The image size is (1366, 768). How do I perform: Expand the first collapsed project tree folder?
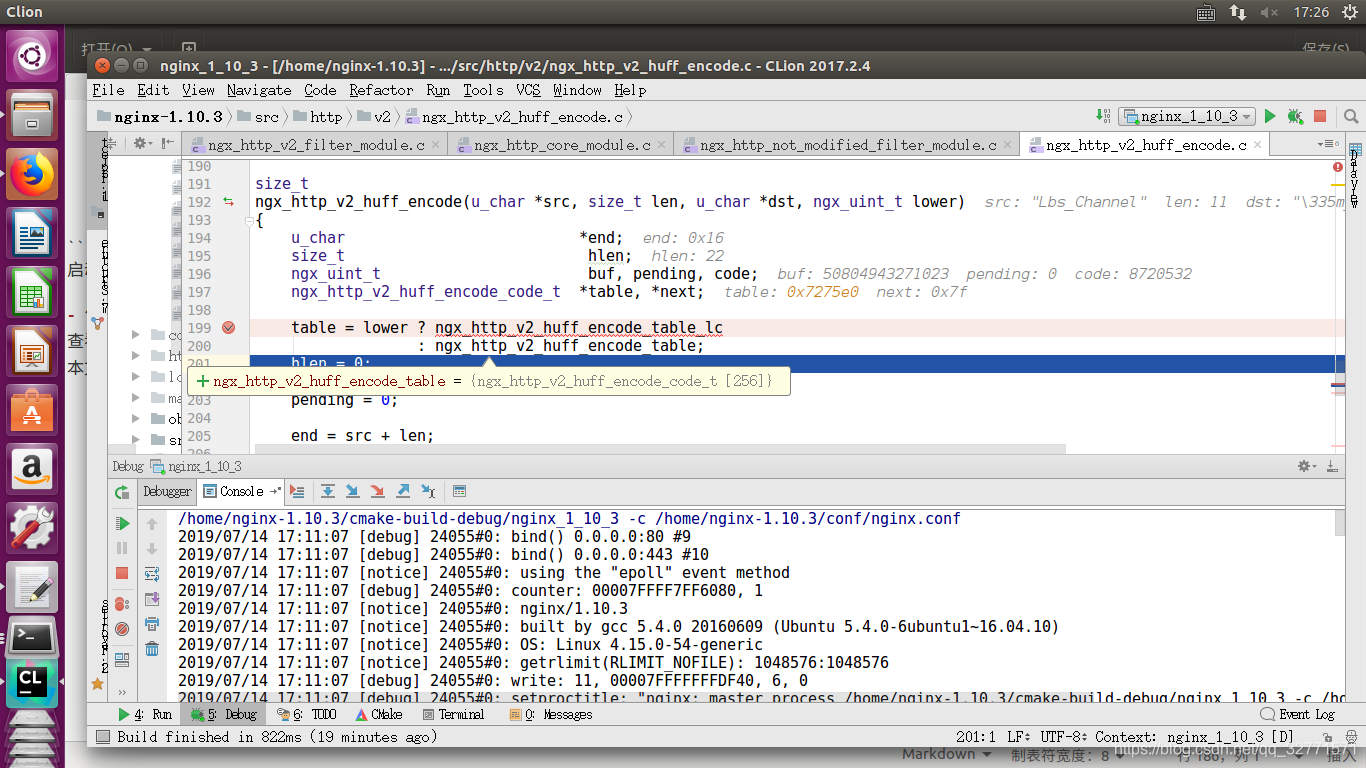[136, 335]
